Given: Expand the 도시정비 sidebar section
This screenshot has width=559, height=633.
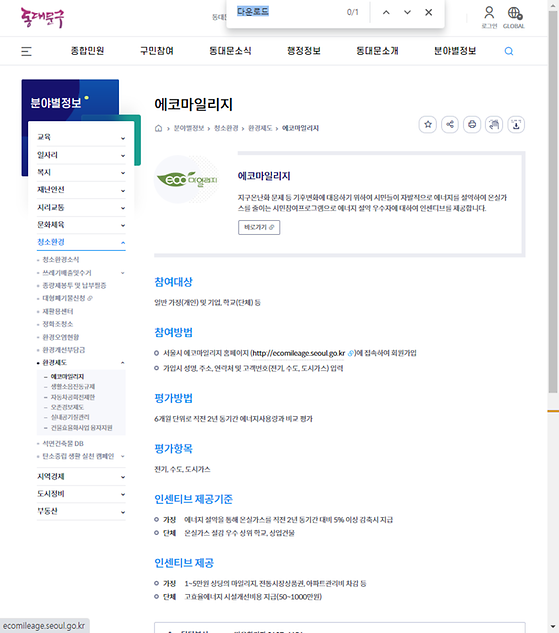Looking at the screenshot, I should (81, 494).
